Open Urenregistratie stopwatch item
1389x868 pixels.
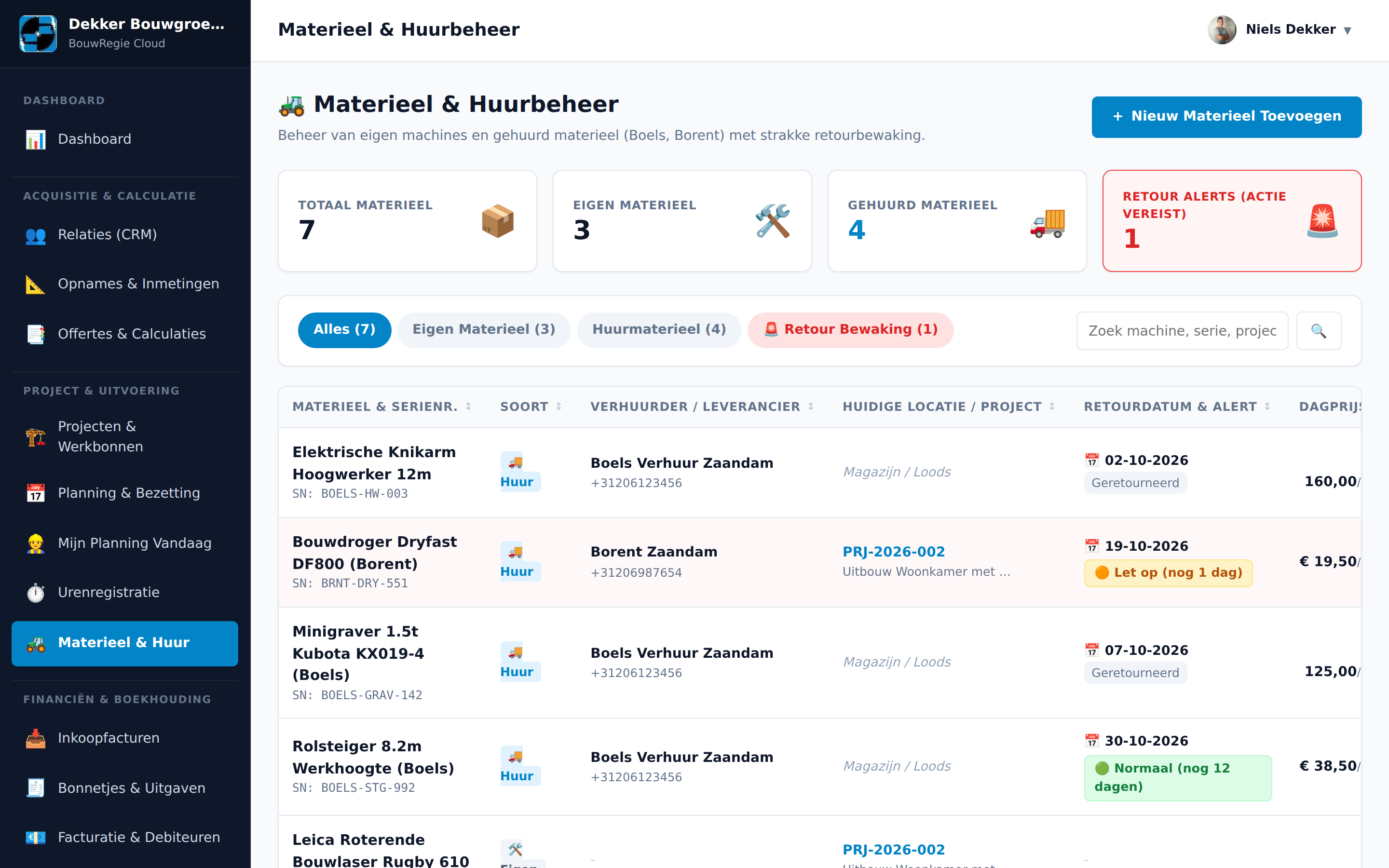tap(124, 593)
